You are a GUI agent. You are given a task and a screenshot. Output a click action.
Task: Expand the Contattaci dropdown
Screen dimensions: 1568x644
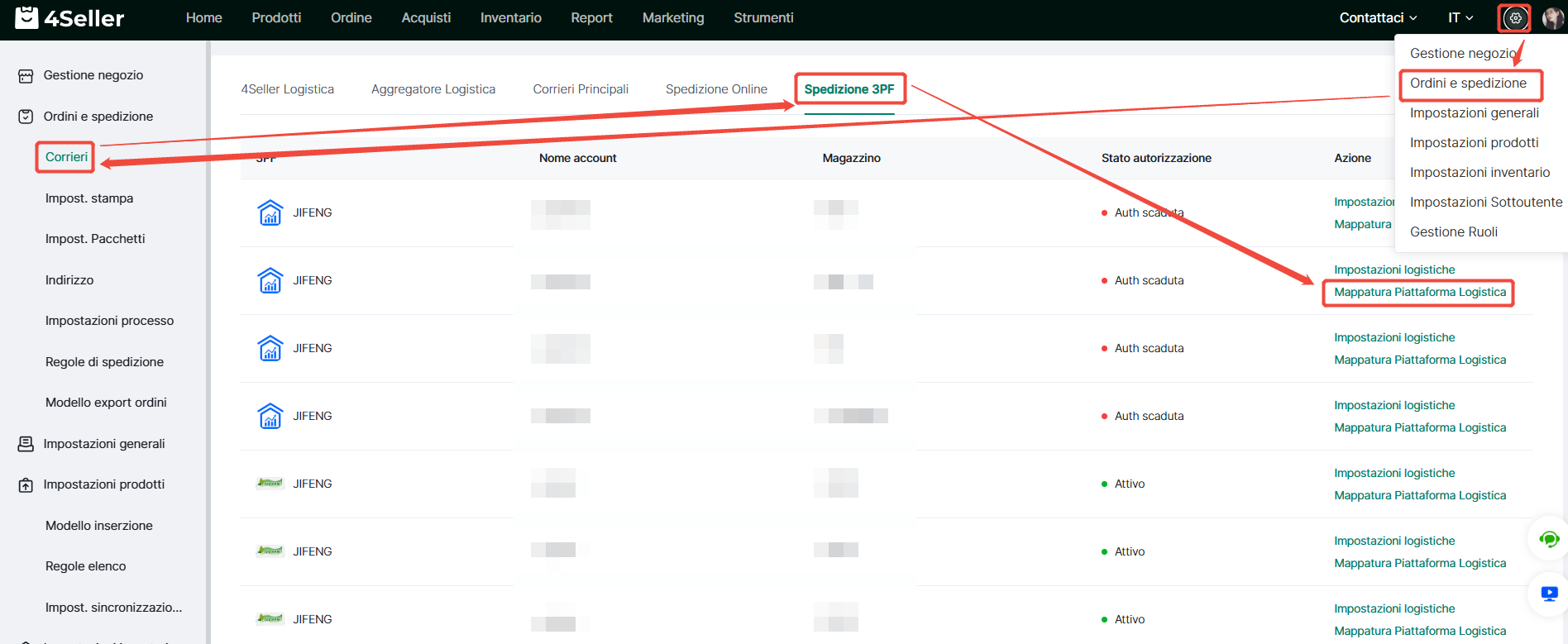click(x=1378, y=18)
